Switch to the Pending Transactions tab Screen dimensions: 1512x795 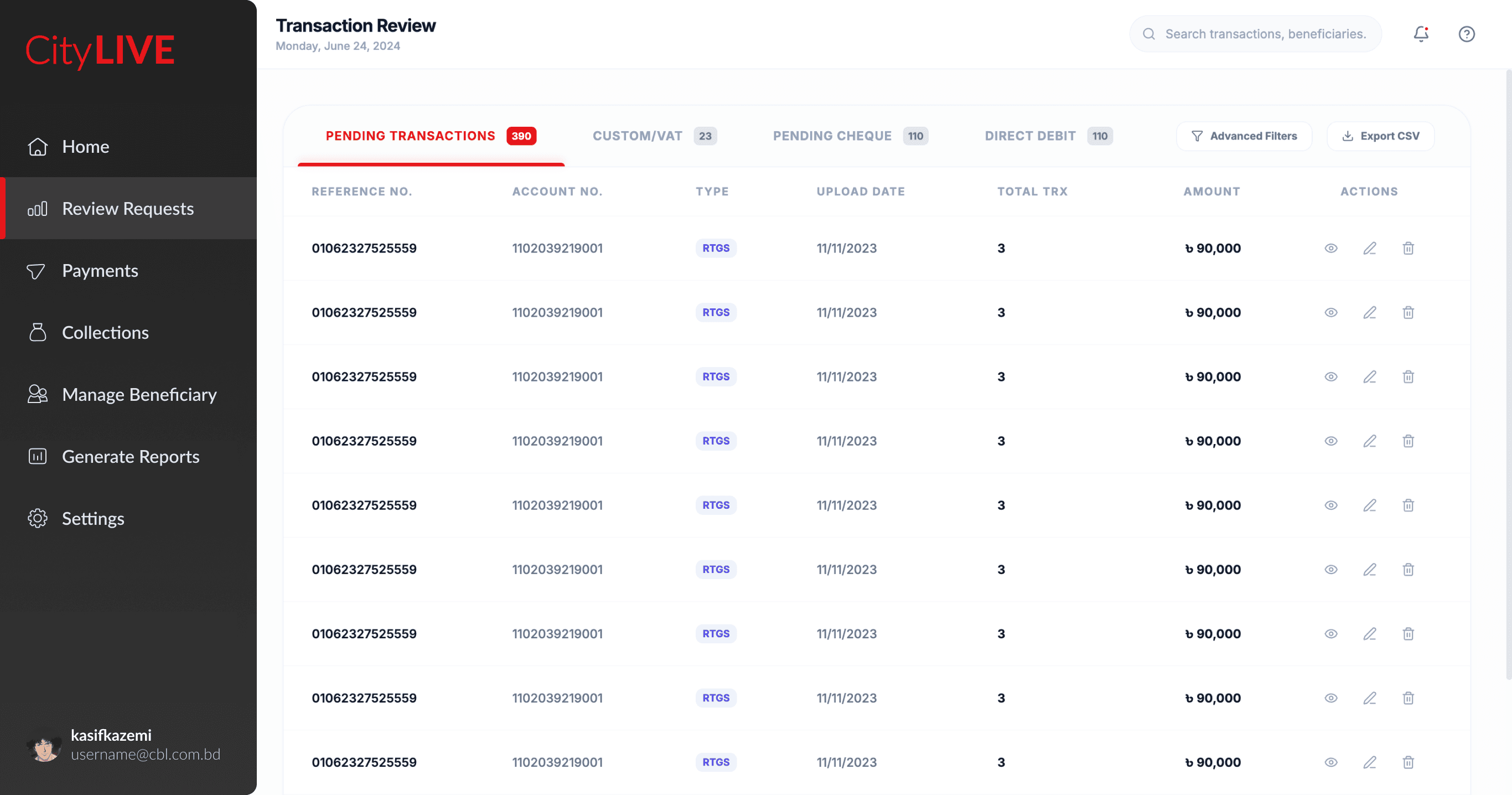tap(430, 136)
